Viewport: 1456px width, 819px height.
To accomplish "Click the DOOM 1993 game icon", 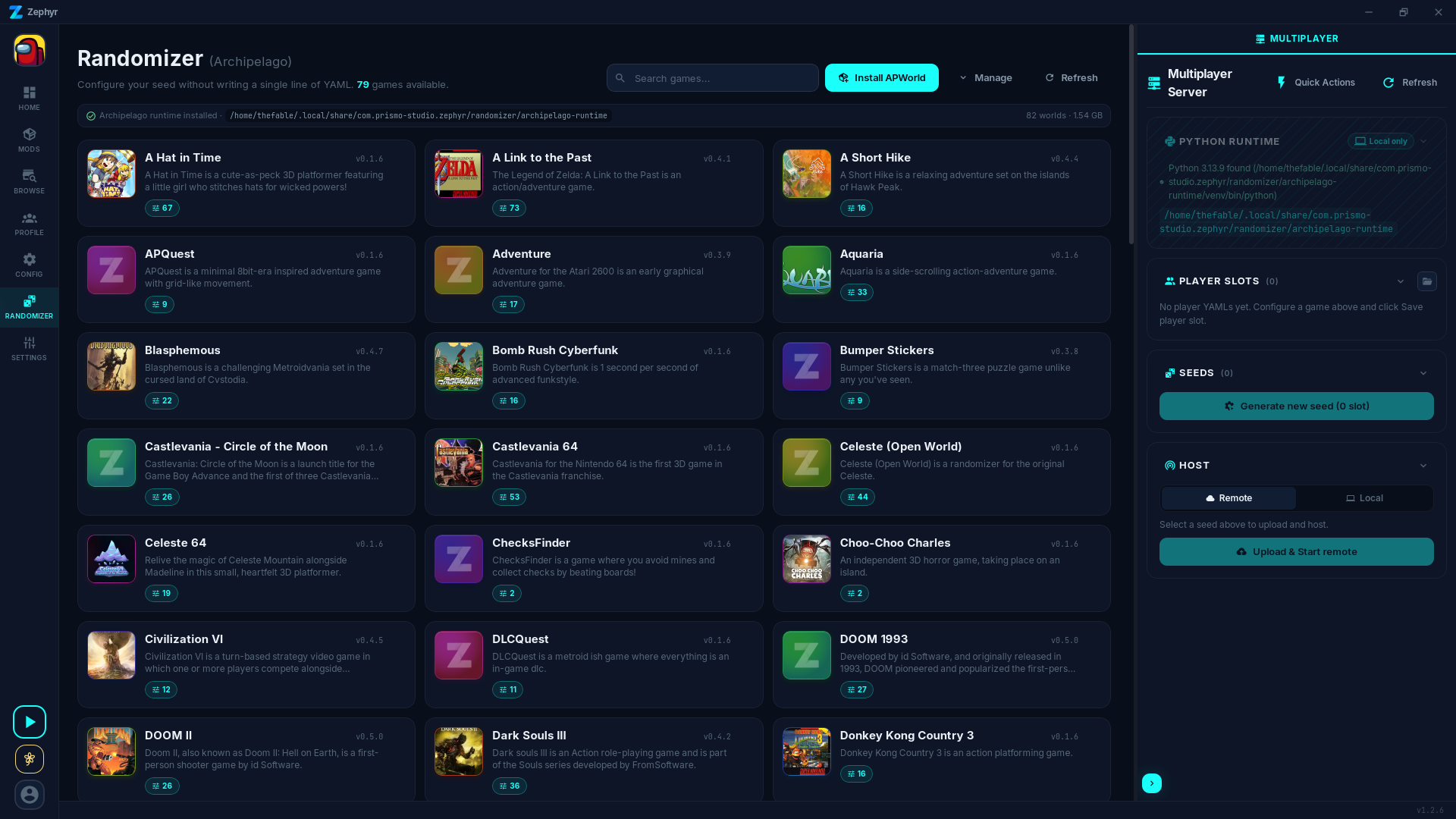I will pos(807,655).
